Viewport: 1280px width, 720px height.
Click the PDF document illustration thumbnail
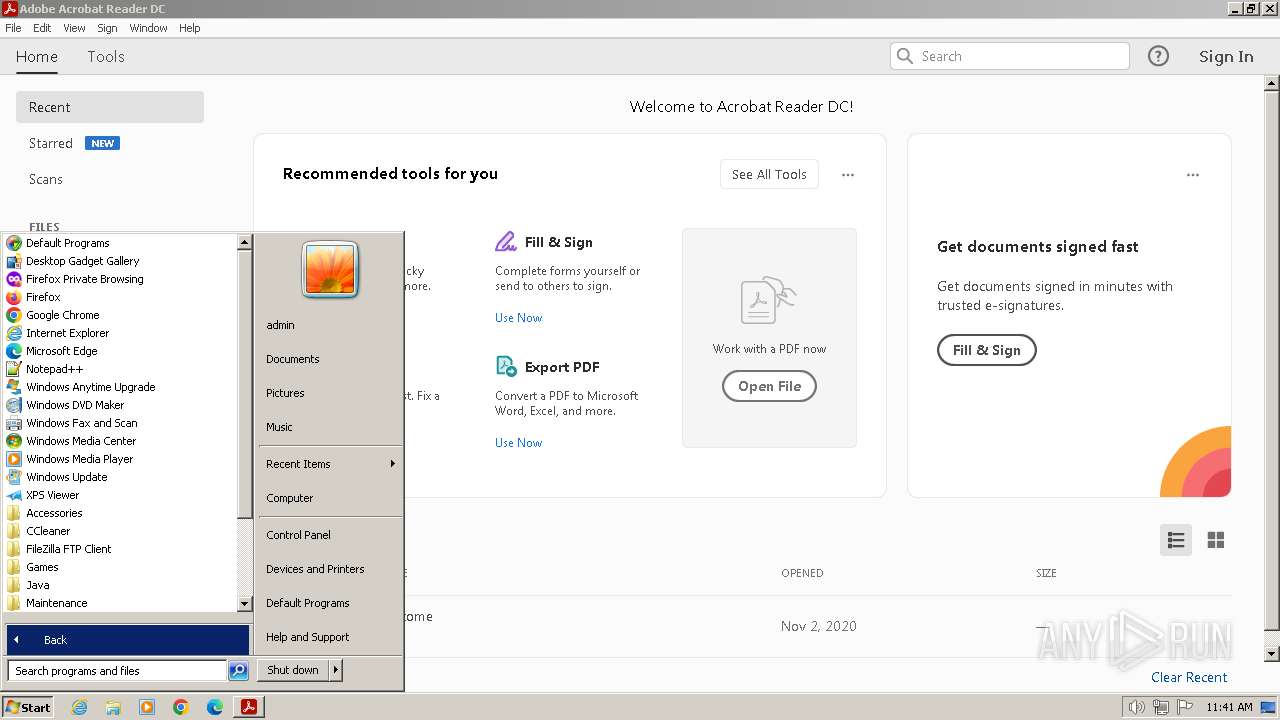[x=768, y=300]
